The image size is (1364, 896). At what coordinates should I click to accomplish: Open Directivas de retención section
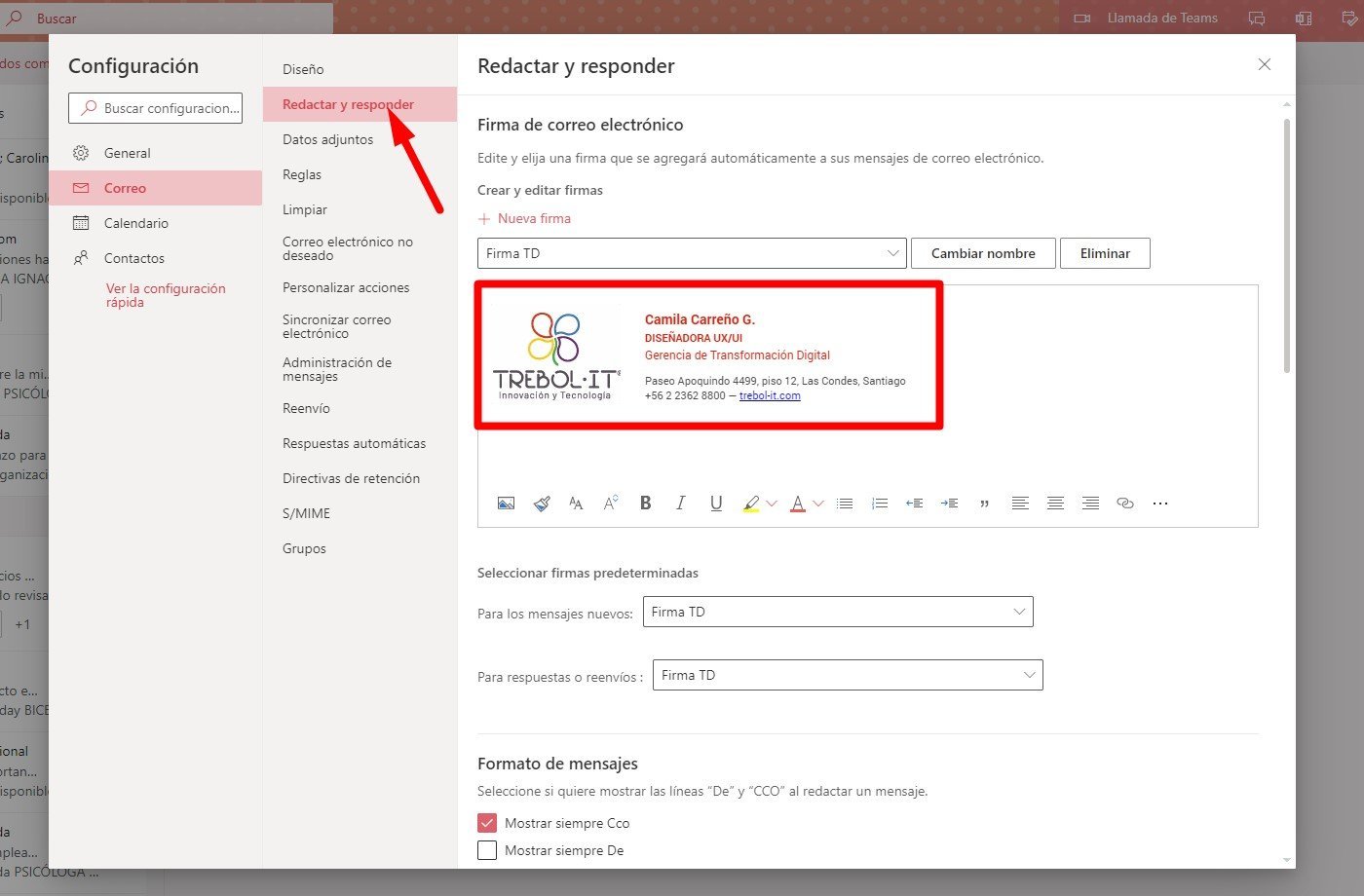[360, 478]
